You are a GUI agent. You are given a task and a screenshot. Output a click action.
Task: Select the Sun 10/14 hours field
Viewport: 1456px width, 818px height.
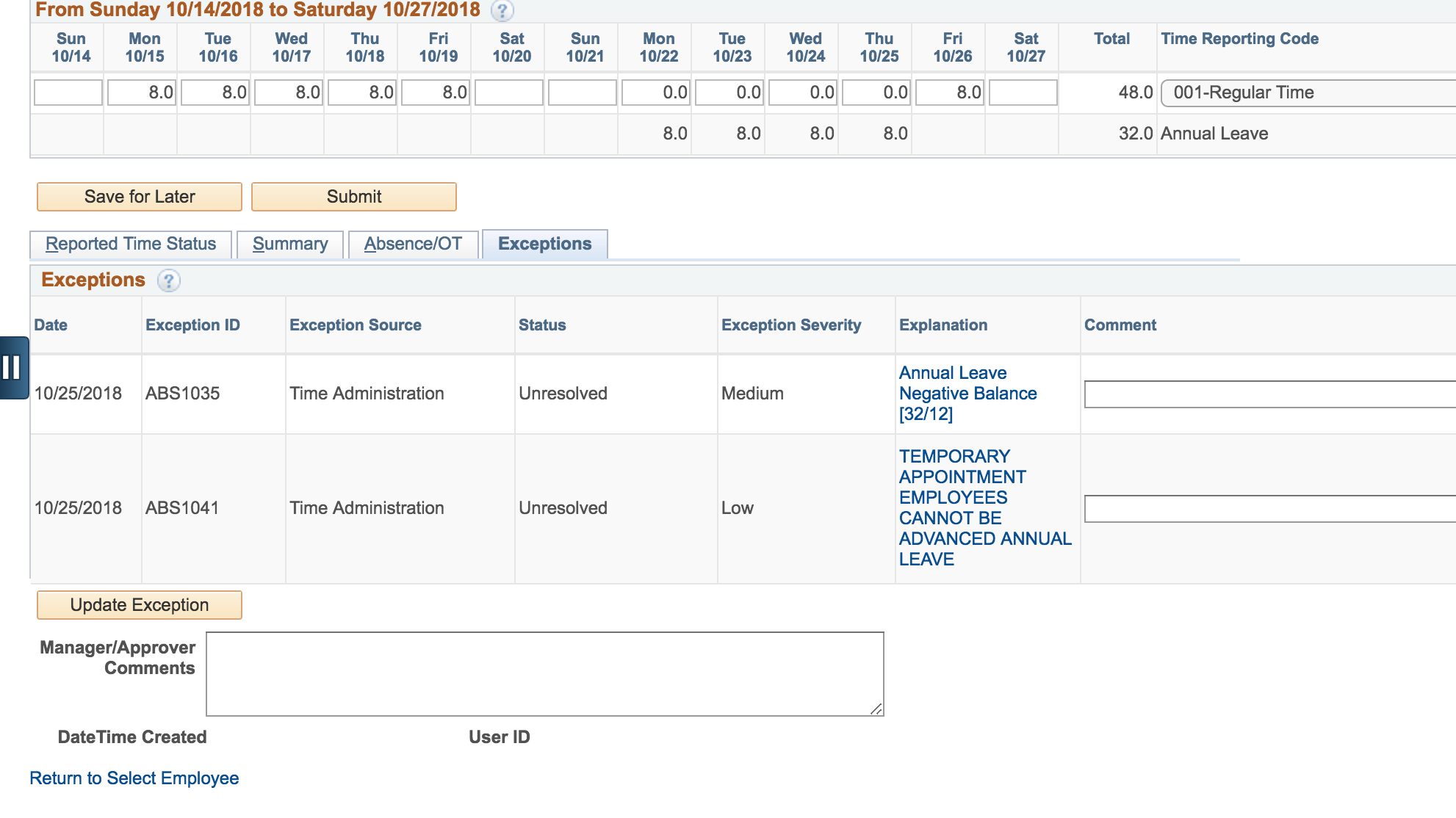click(67, 93)
